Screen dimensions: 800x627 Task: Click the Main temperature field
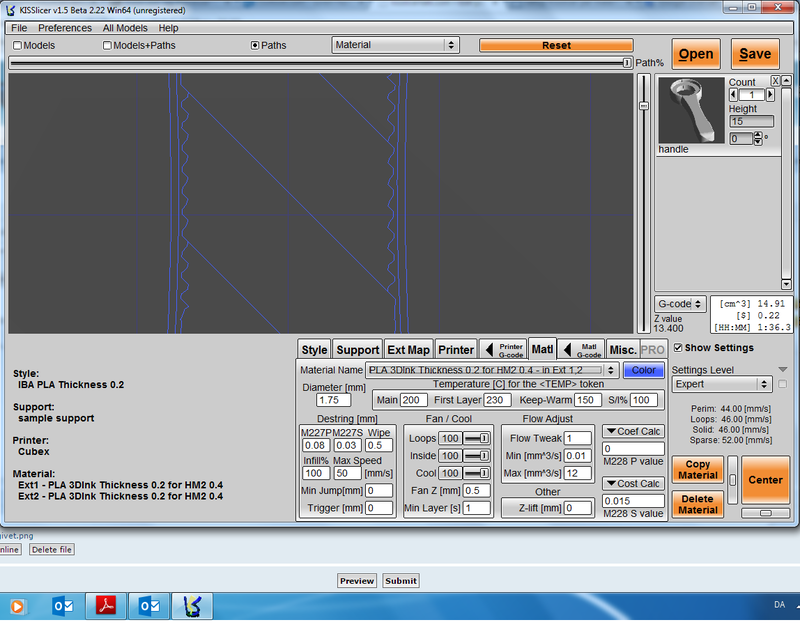[416, 400]
